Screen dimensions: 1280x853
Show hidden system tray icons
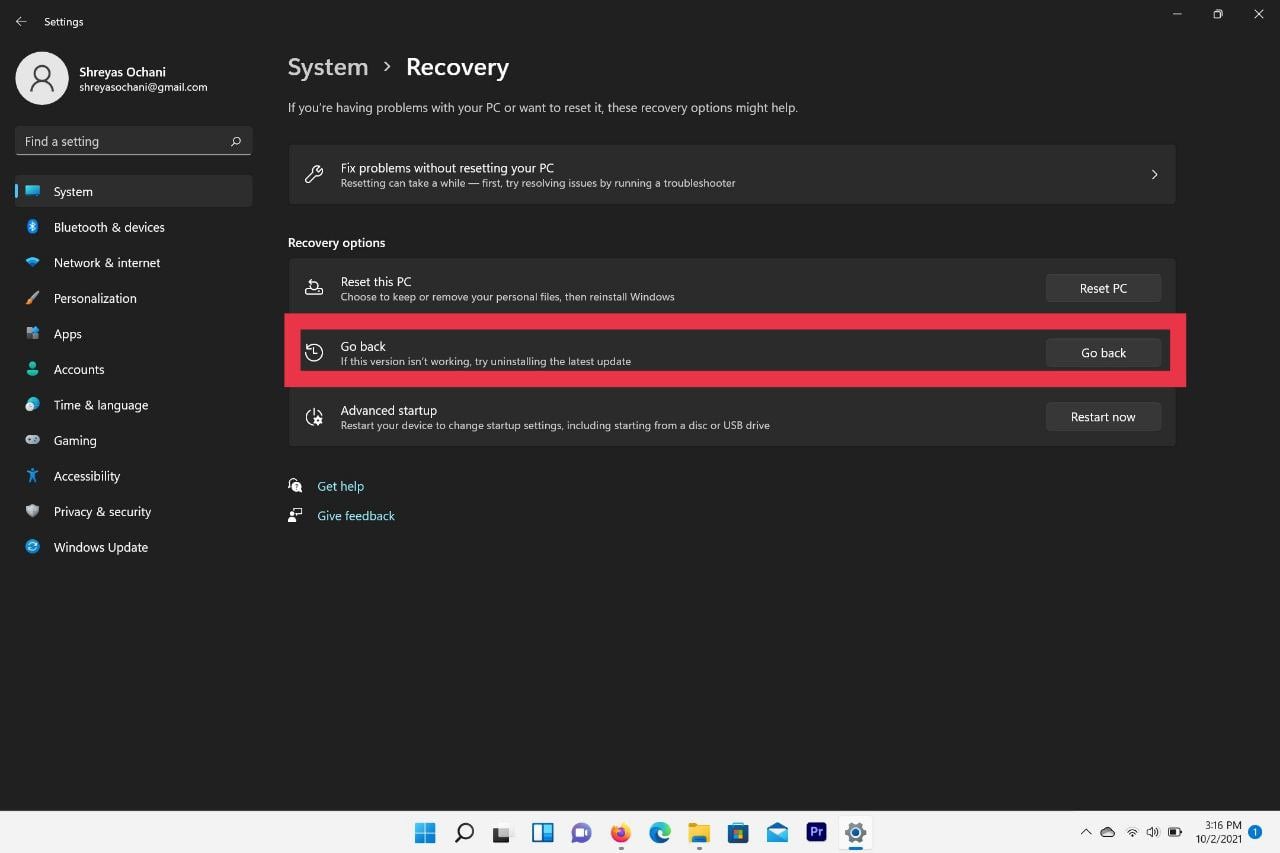(x=1086, y=832)
